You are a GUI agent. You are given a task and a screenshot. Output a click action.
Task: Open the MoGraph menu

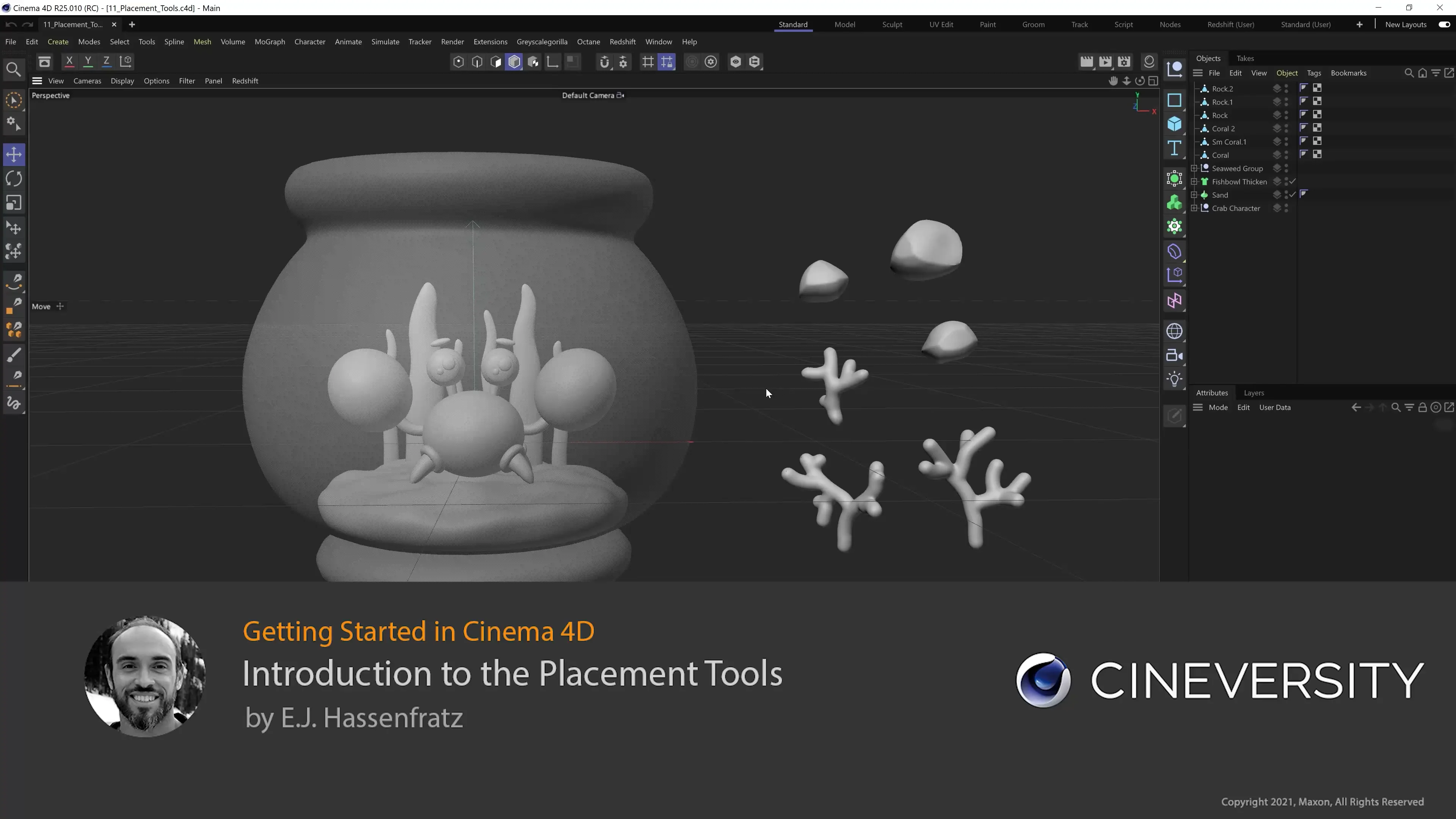point(270,42)
